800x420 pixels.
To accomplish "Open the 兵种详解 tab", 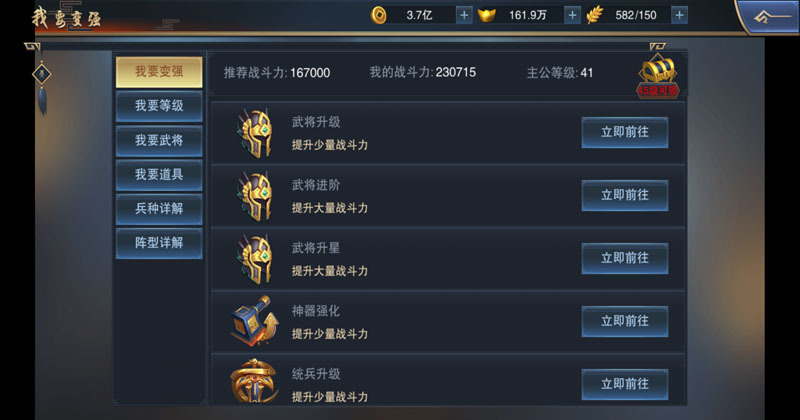I will [x=159, y=209].
